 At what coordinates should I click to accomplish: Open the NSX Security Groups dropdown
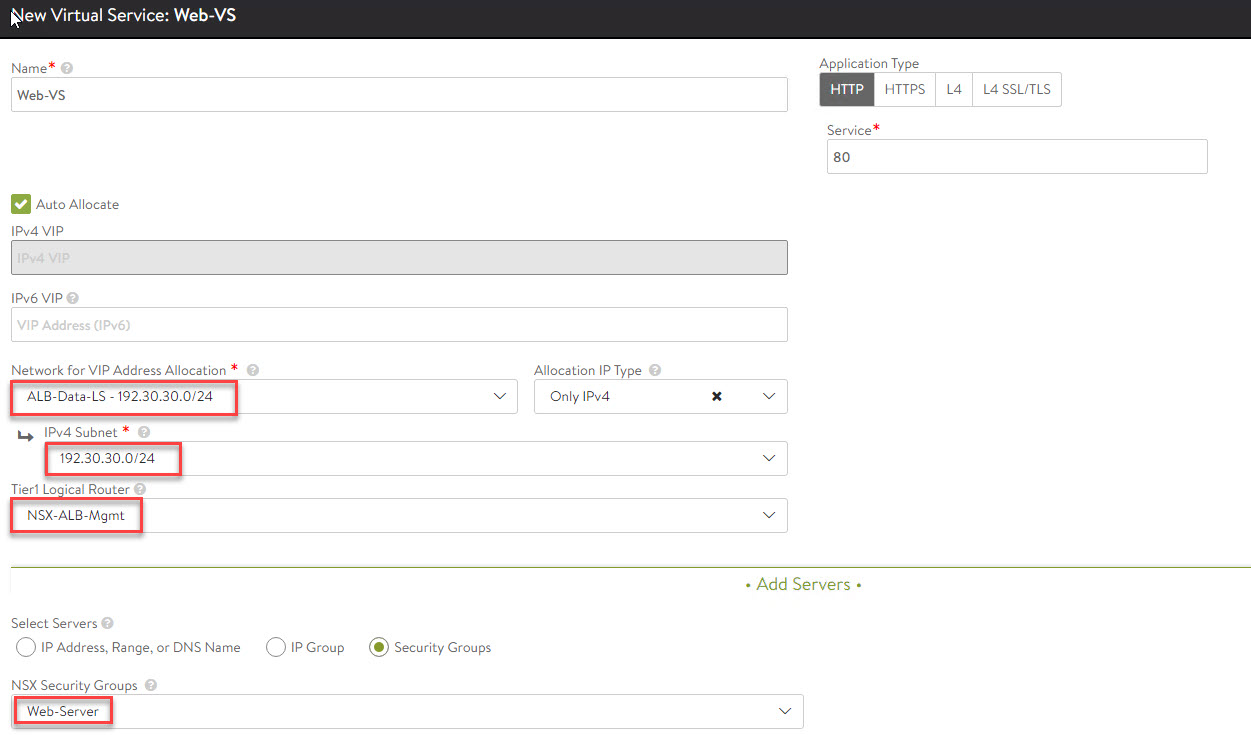pyautogui.click(x=784, y=711)
